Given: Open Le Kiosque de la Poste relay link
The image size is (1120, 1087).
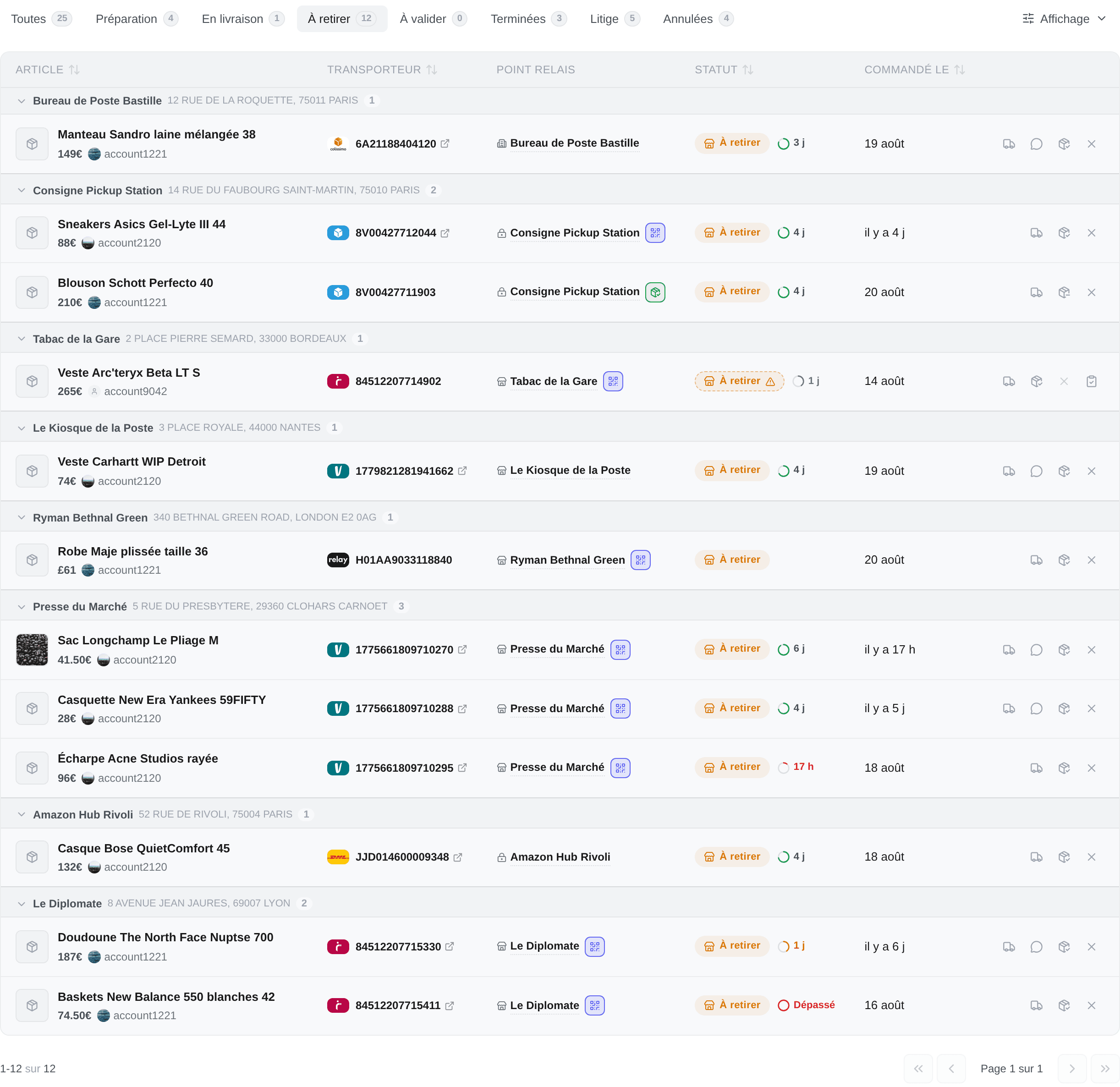Looking at the screenshot, I should (x=570, y=470).
